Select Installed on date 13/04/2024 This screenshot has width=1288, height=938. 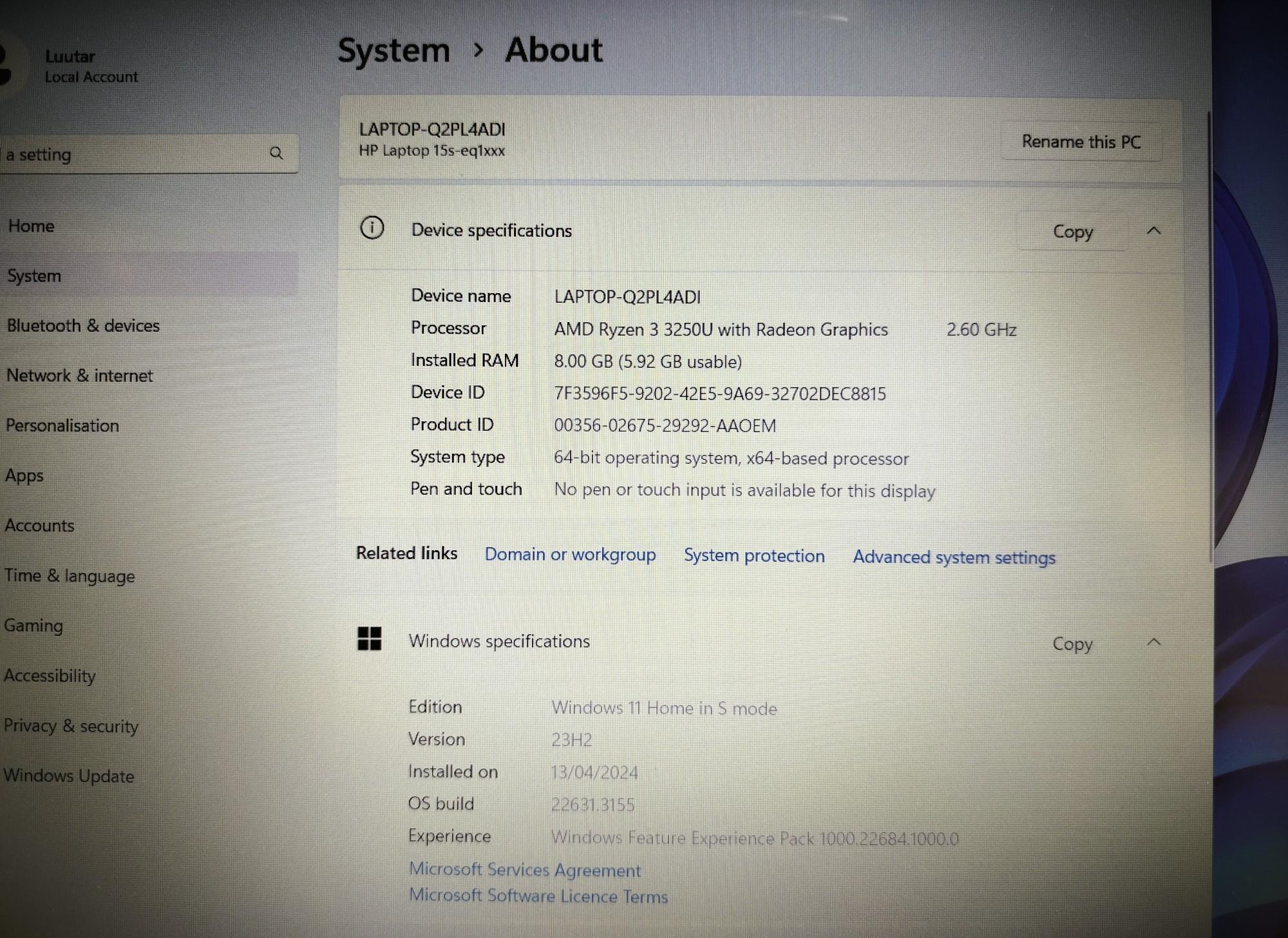click(x=594, y=772)
